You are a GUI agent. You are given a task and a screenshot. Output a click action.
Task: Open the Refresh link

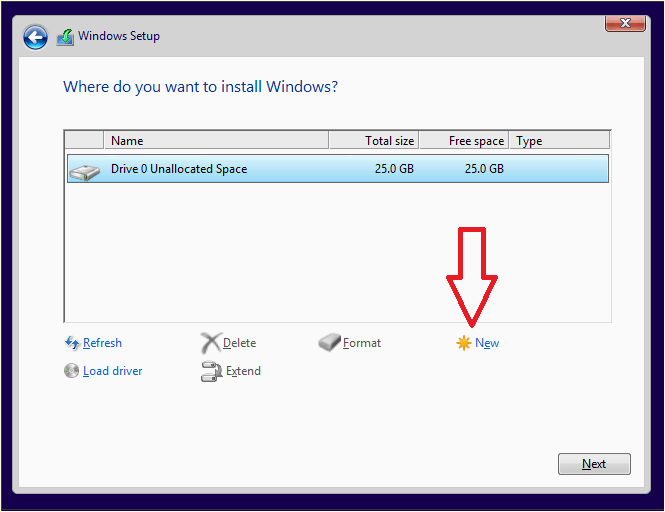point(102,343)
